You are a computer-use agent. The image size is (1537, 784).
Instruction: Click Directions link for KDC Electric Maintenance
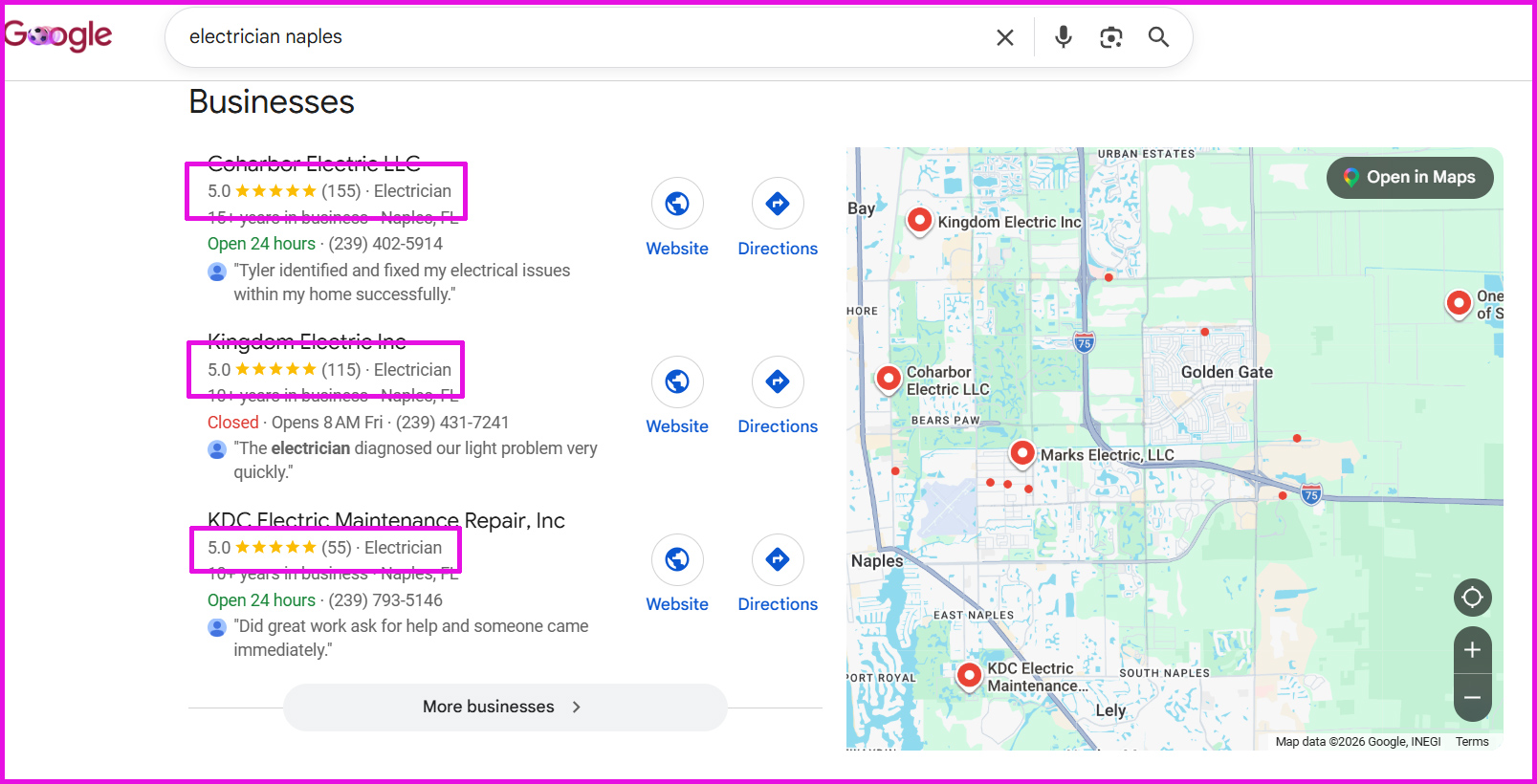(778, 604)
